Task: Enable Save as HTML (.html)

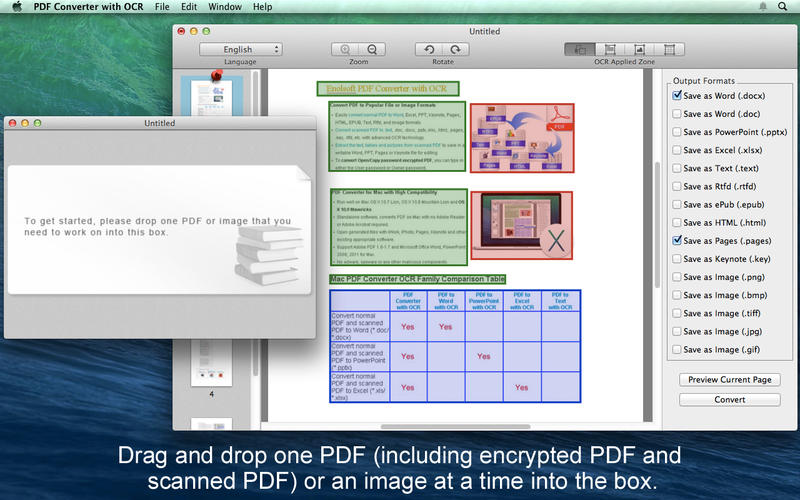Action: (677, 222)
